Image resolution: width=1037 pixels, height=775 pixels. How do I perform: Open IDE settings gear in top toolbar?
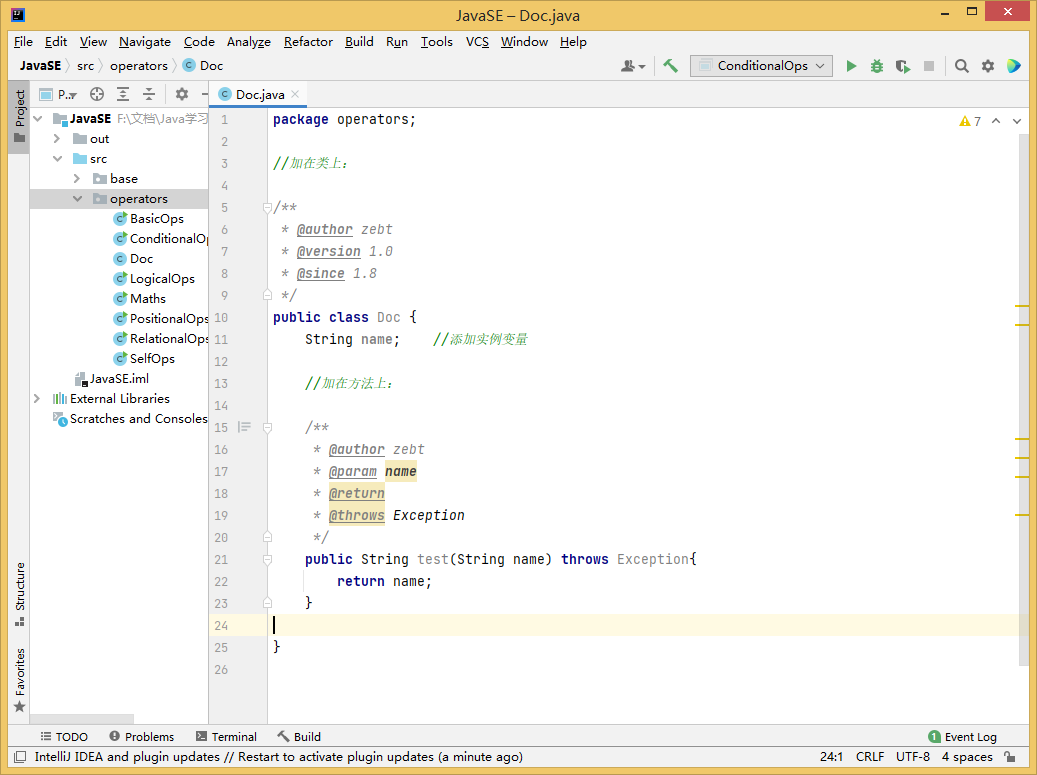[x=988, y=66]
